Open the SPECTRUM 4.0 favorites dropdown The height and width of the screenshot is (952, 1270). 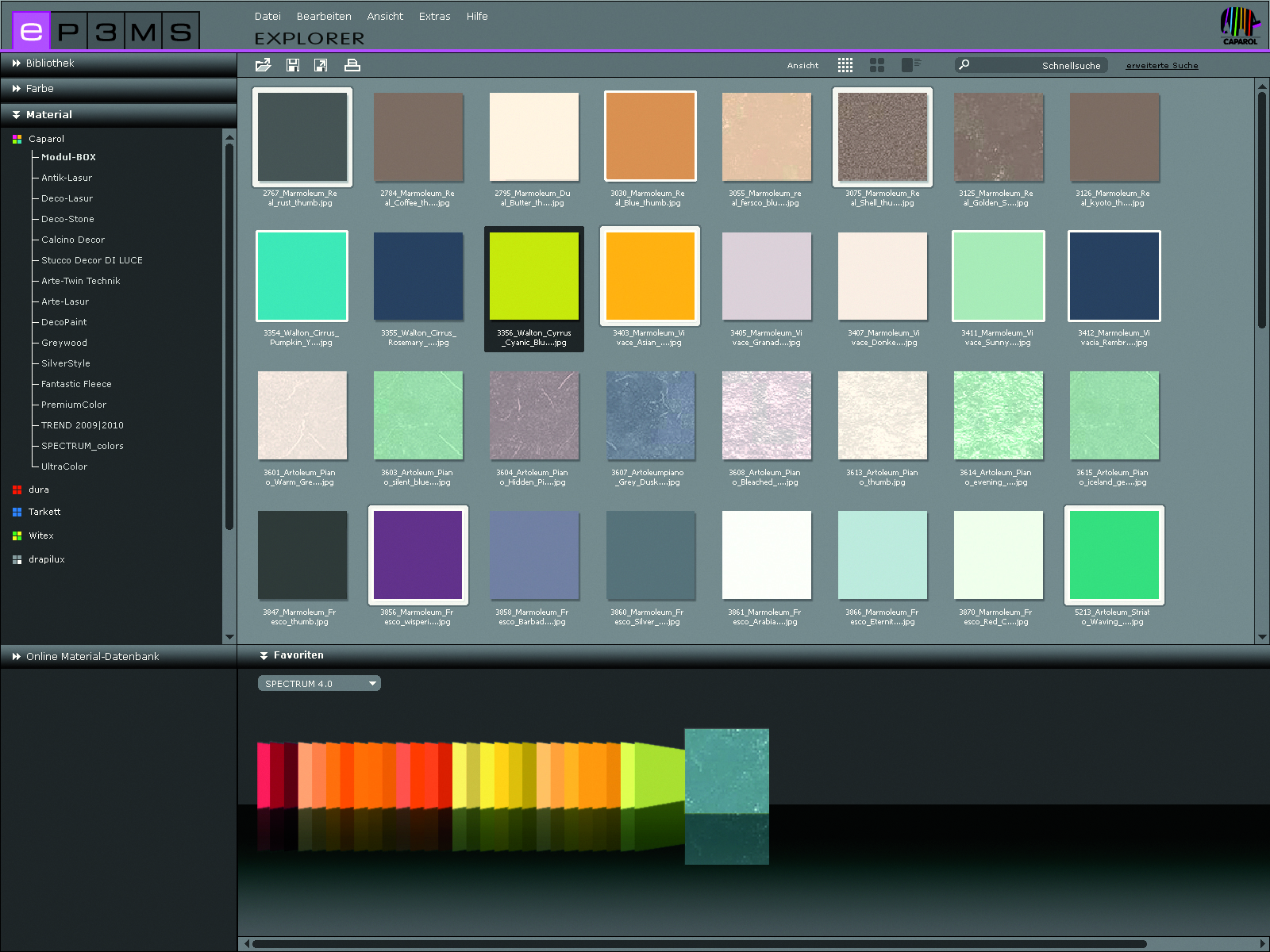(x=319, y=684)
